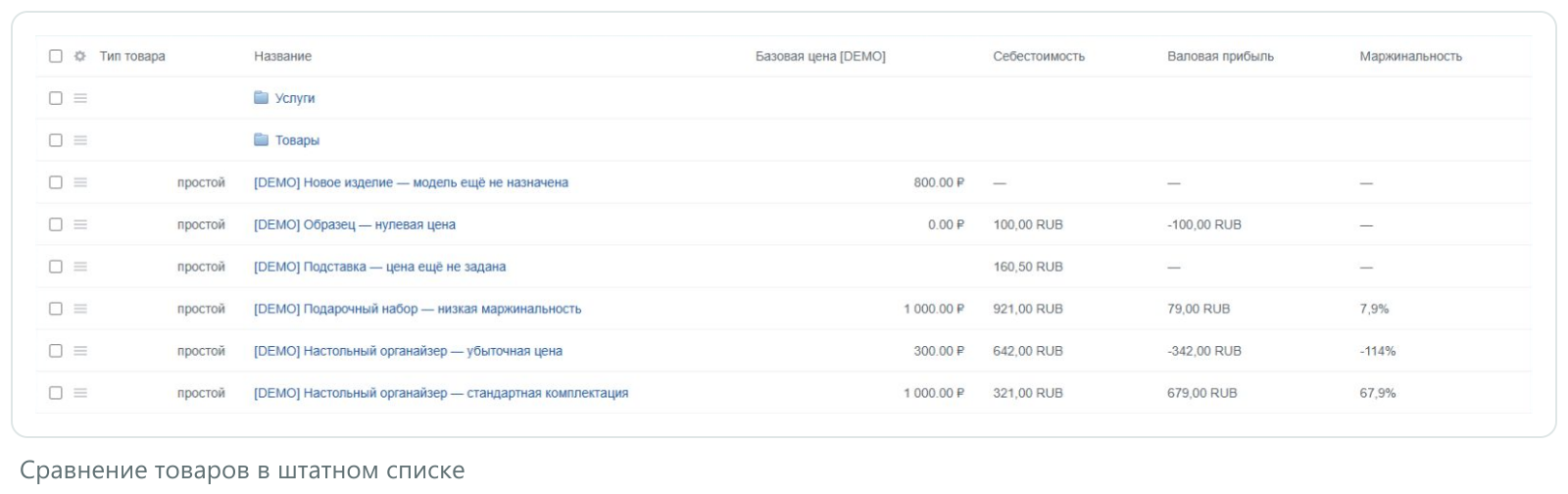
Task: Click cost value 160,50 RUB
Action: pyautogui.click(x=1028, y=267)
